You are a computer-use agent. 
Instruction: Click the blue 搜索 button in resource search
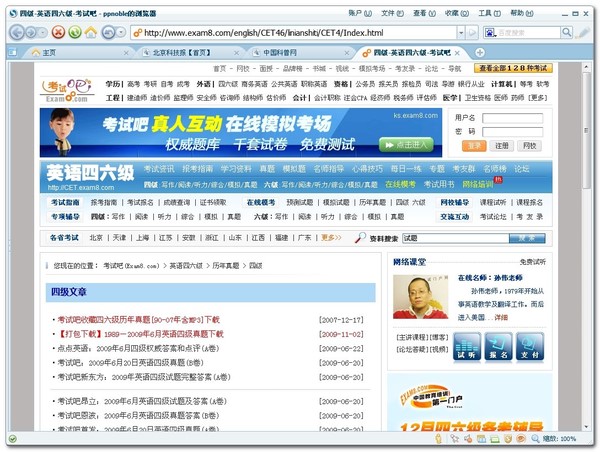coord(527,238)
